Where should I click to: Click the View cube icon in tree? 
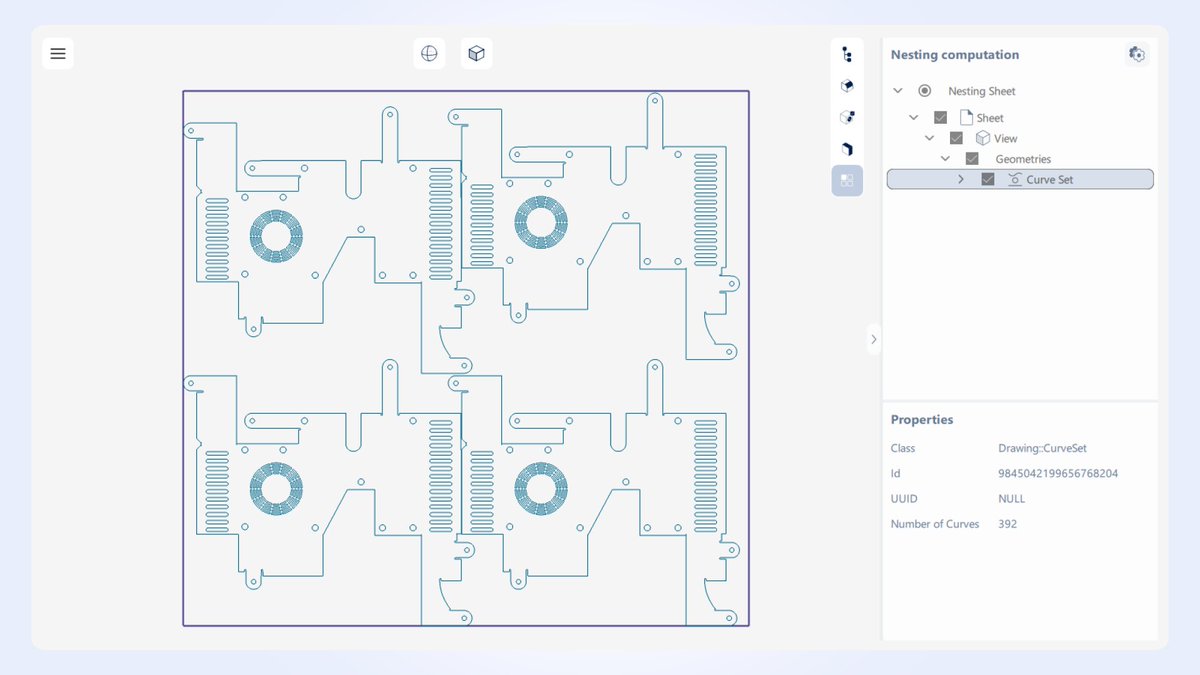pos(983,138)
